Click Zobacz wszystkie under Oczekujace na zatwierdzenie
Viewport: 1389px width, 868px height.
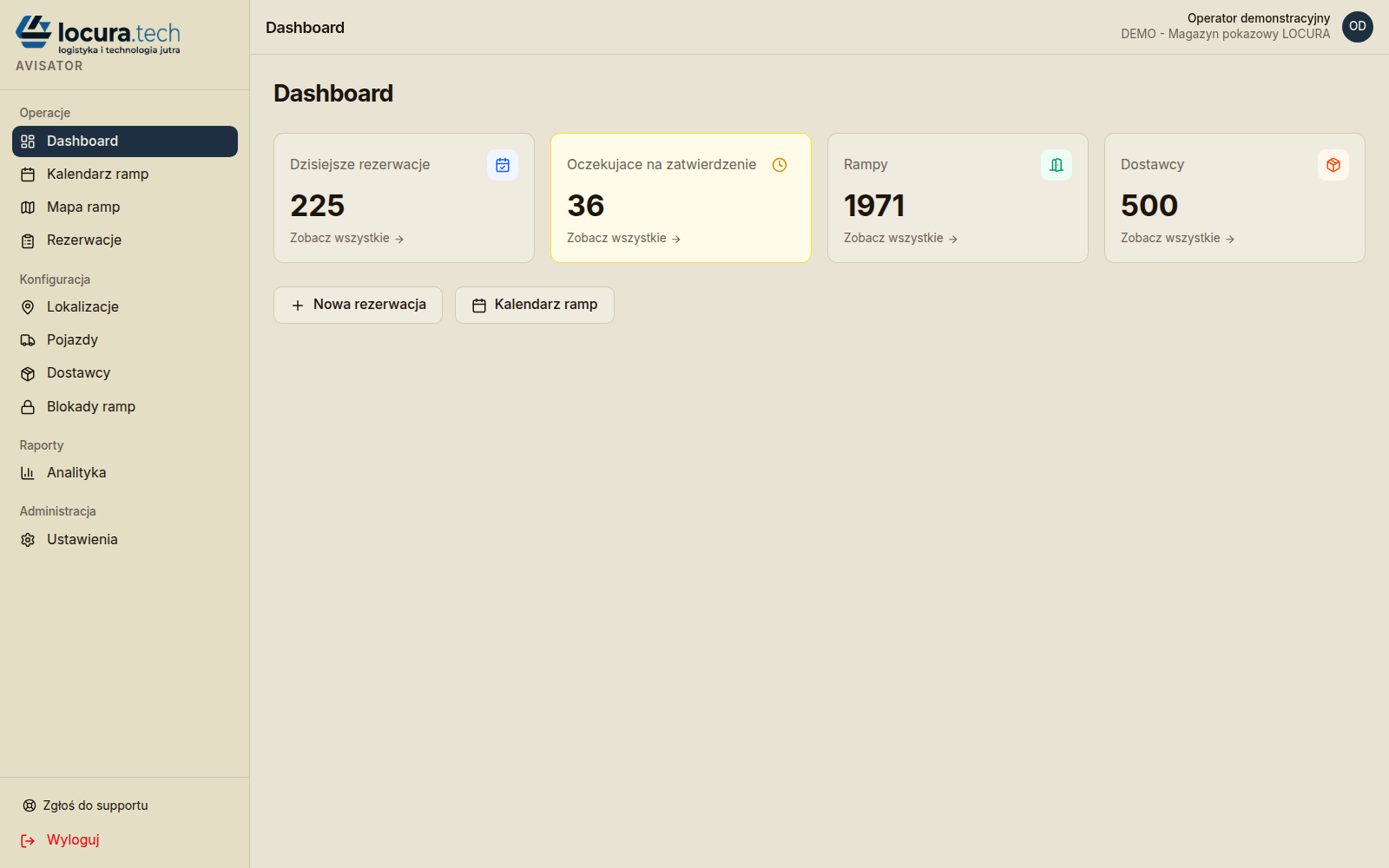624,238
